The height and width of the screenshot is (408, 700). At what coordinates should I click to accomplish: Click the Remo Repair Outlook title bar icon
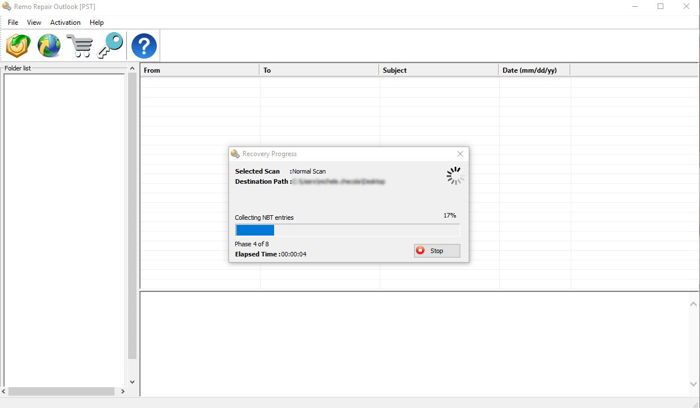point(6,6)
